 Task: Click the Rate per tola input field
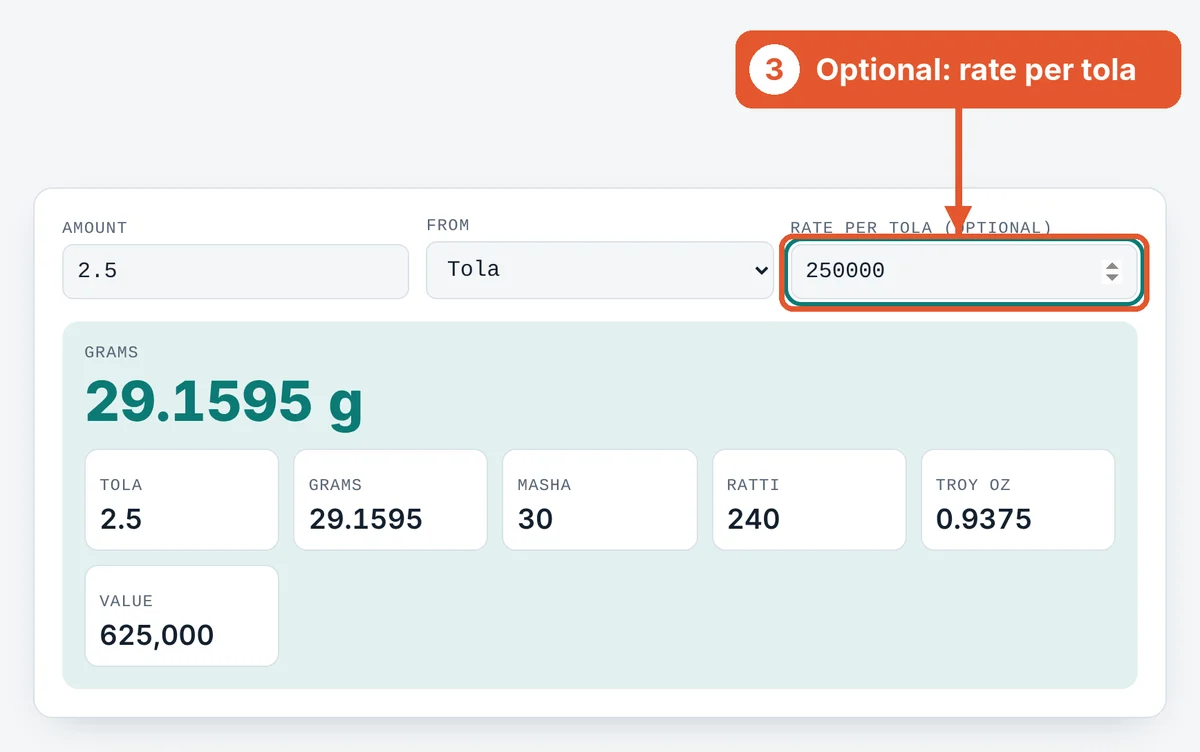(x=963, y=271)
